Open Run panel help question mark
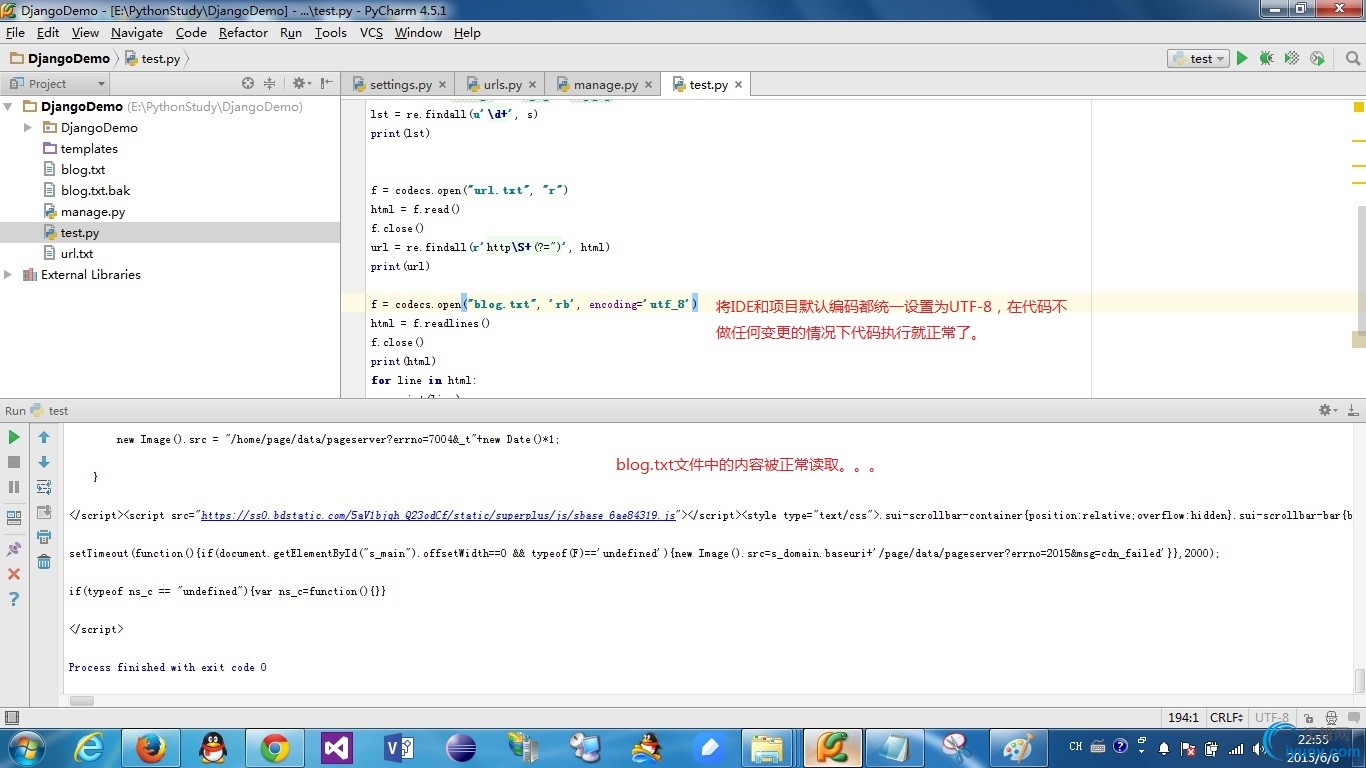This screenshot has height=768, width=1366. pos(14,599)
